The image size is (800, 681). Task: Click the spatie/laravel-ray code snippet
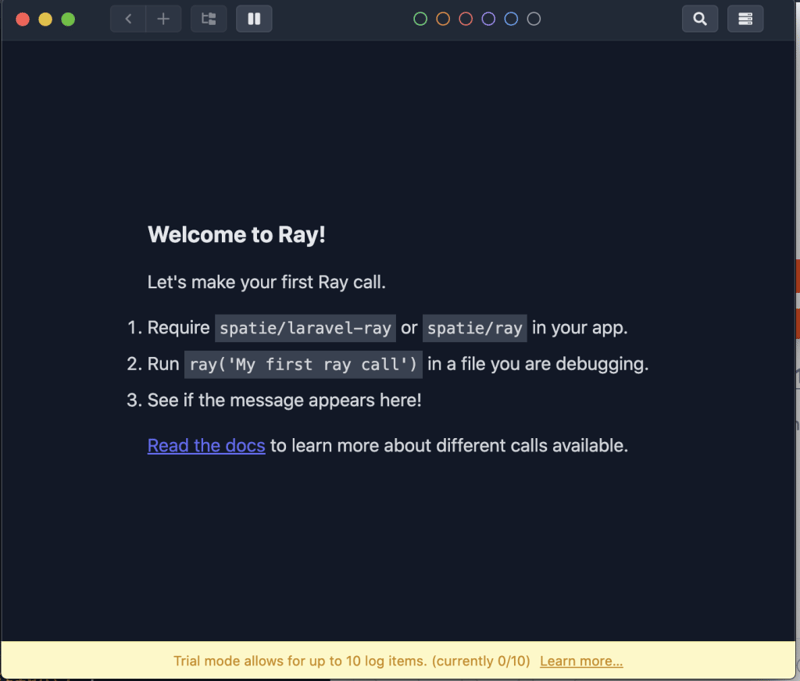click(305, 328)
